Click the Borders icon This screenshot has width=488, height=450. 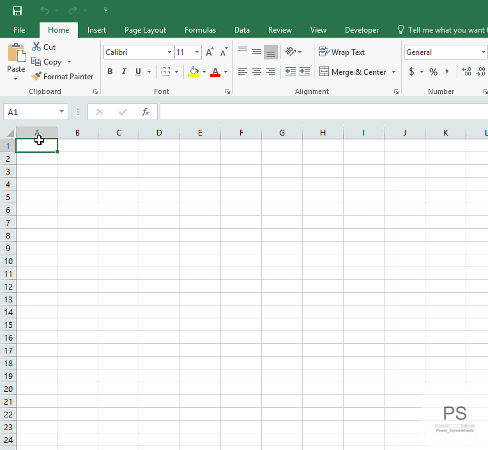[x=166, y=71]
